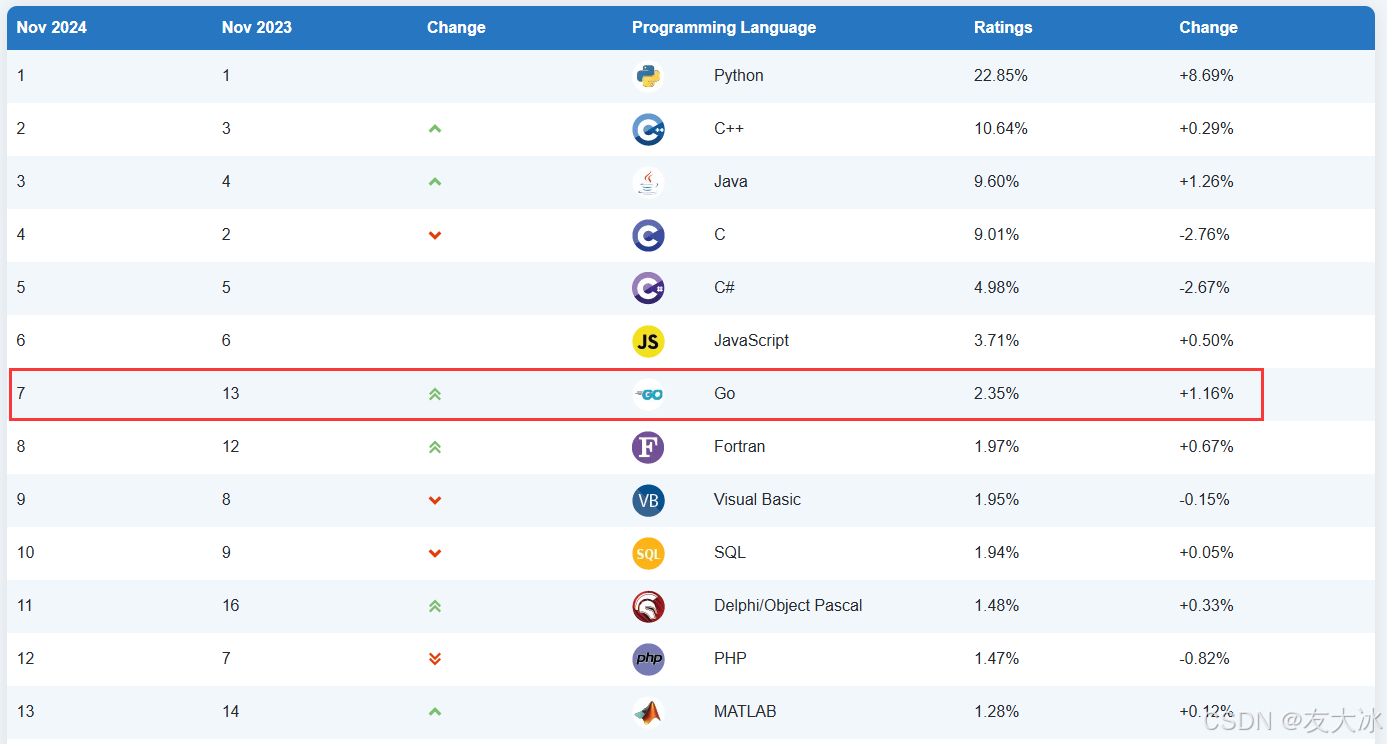
Task: Click the JavaScript language name
Action: [x=752, y=341]
